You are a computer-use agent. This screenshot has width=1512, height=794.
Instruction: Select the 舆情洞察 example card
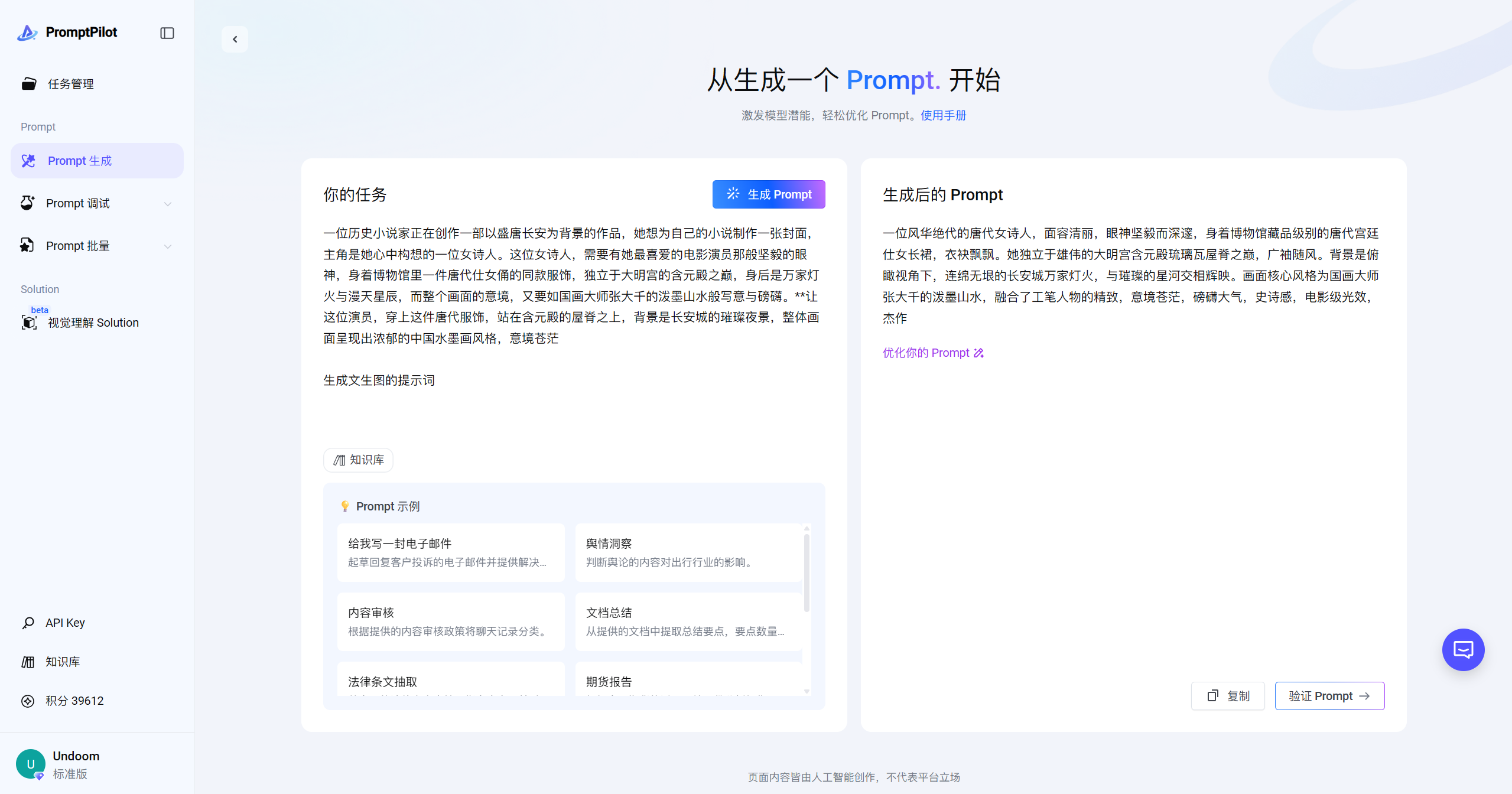[x=688, y=552]
